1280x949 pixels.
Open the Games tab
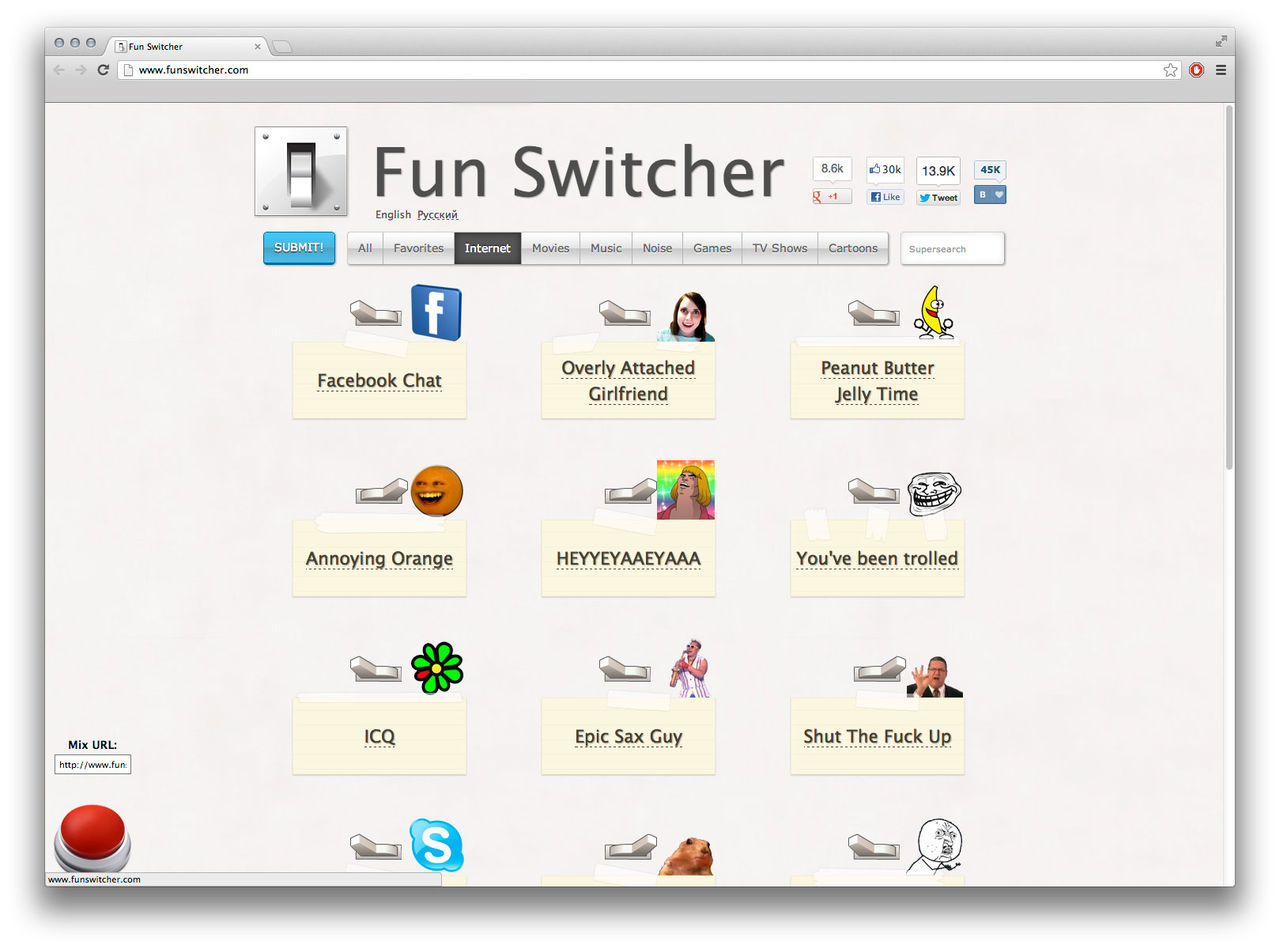(x=712, y=248)
